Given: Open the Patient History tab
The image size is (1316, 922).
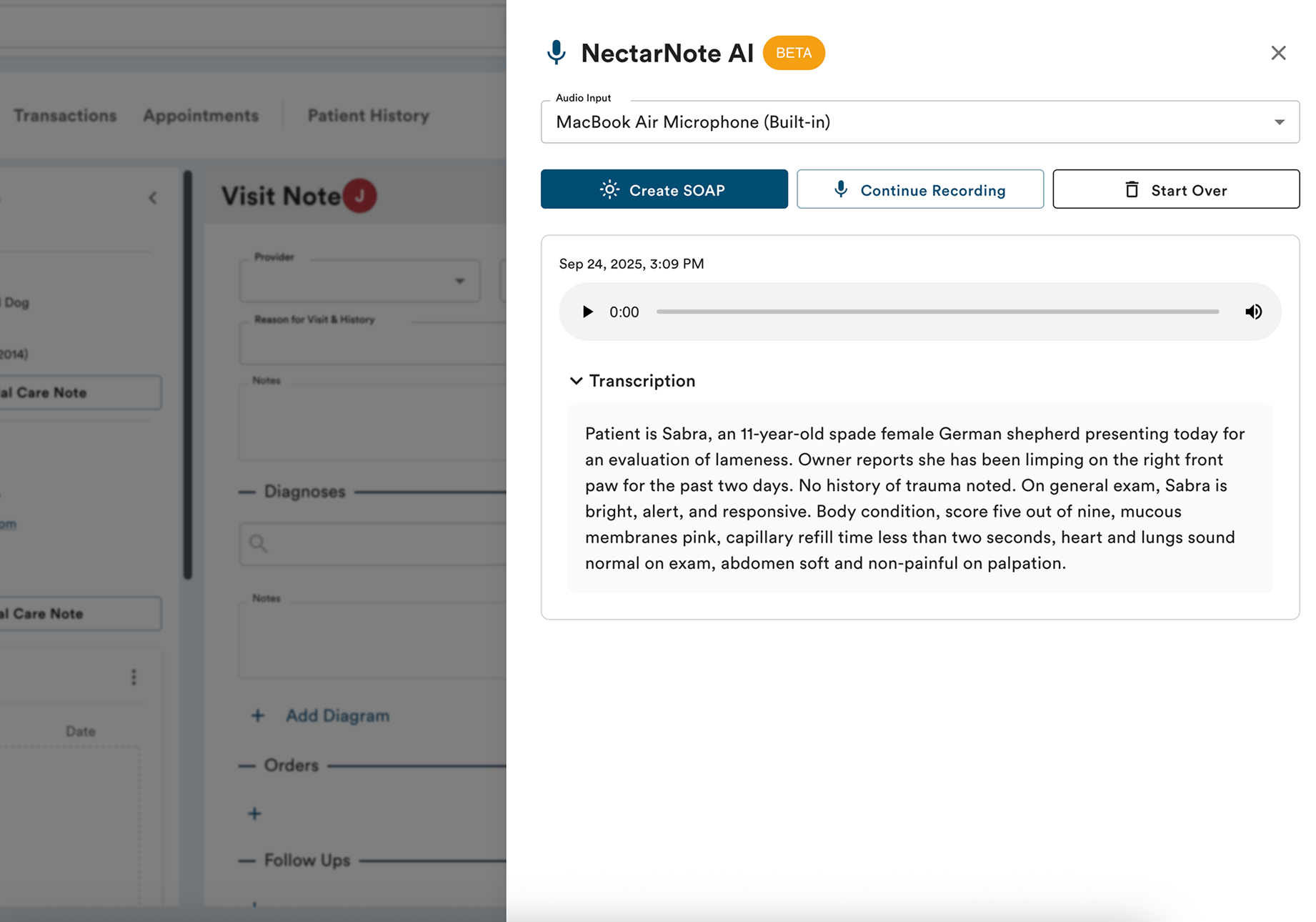Looking at the screenshot, I should tap(369, 116).
